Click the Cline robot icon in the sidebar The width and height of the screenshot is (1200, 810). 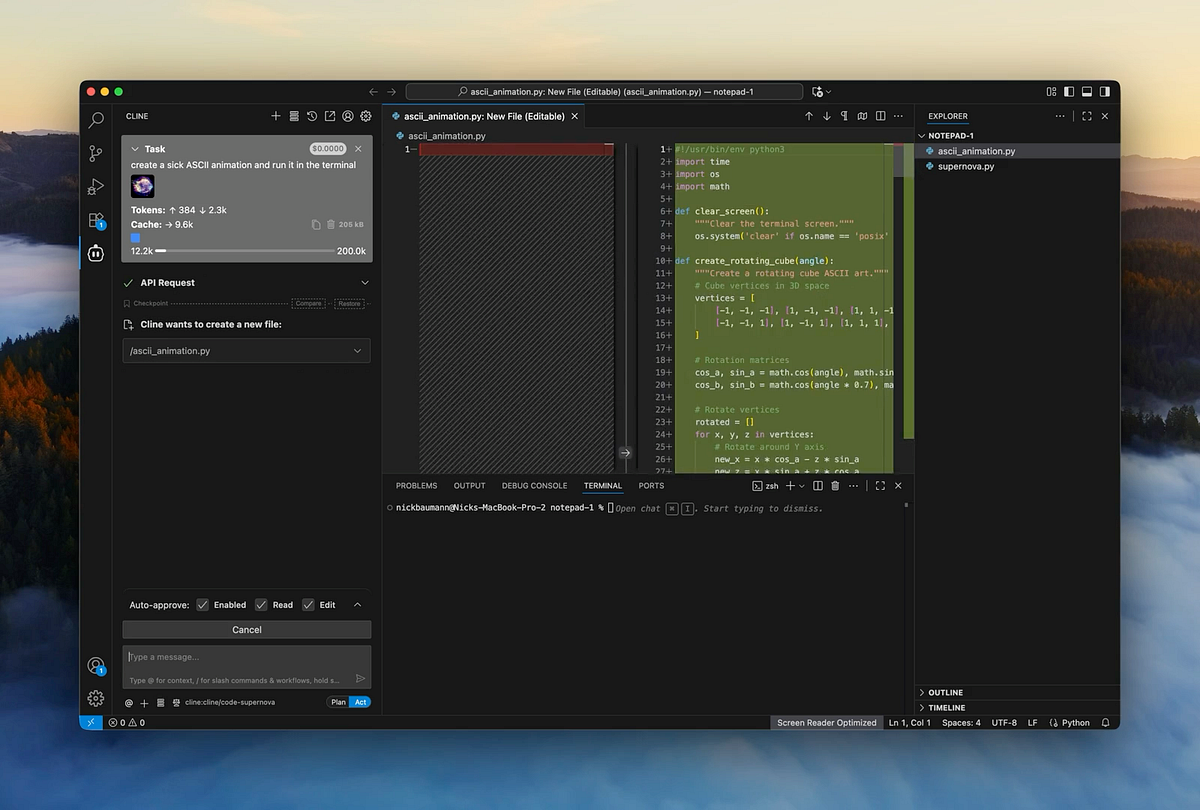(96, 253)
